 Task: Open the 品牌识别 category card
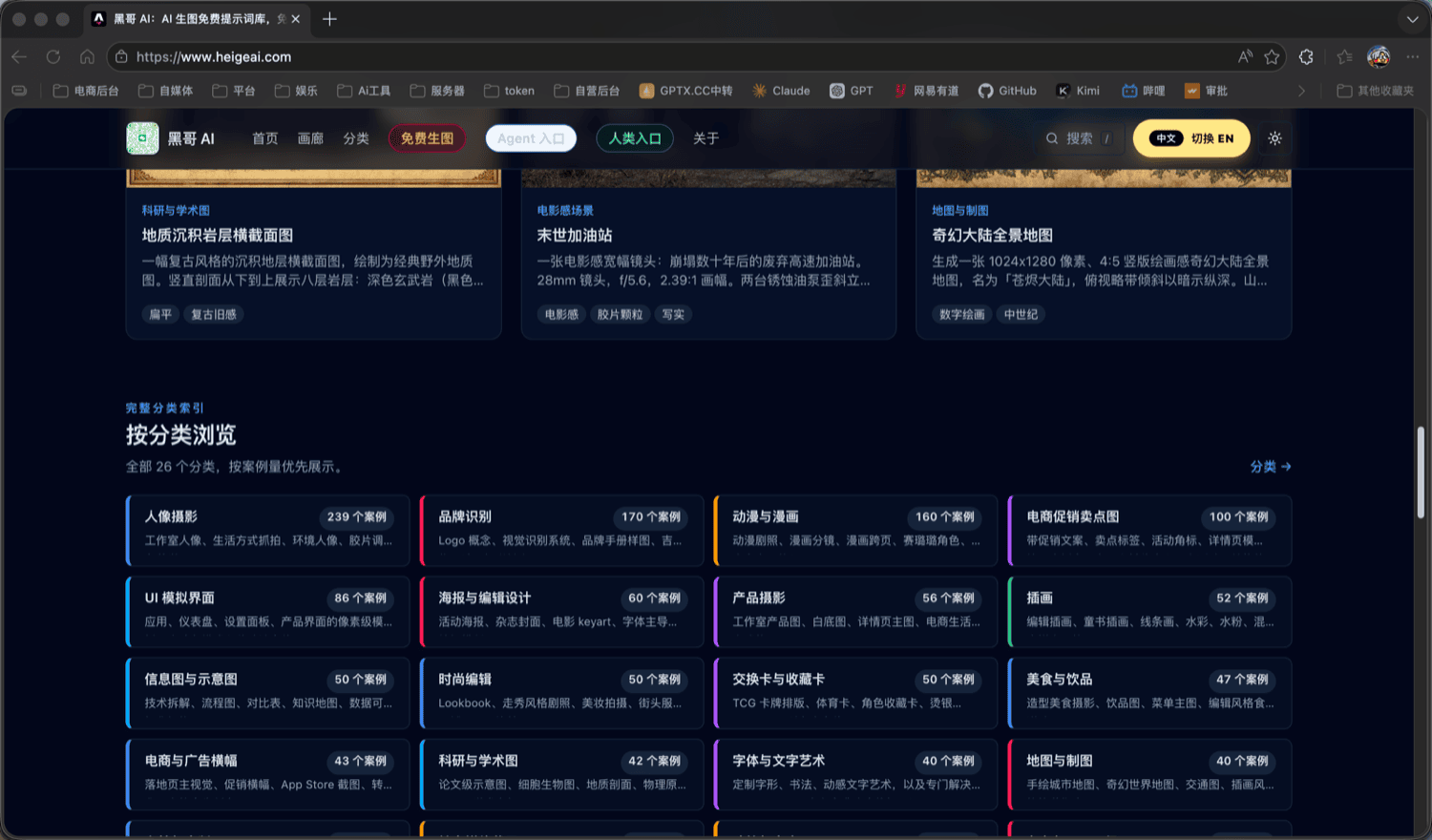(561, 530)
